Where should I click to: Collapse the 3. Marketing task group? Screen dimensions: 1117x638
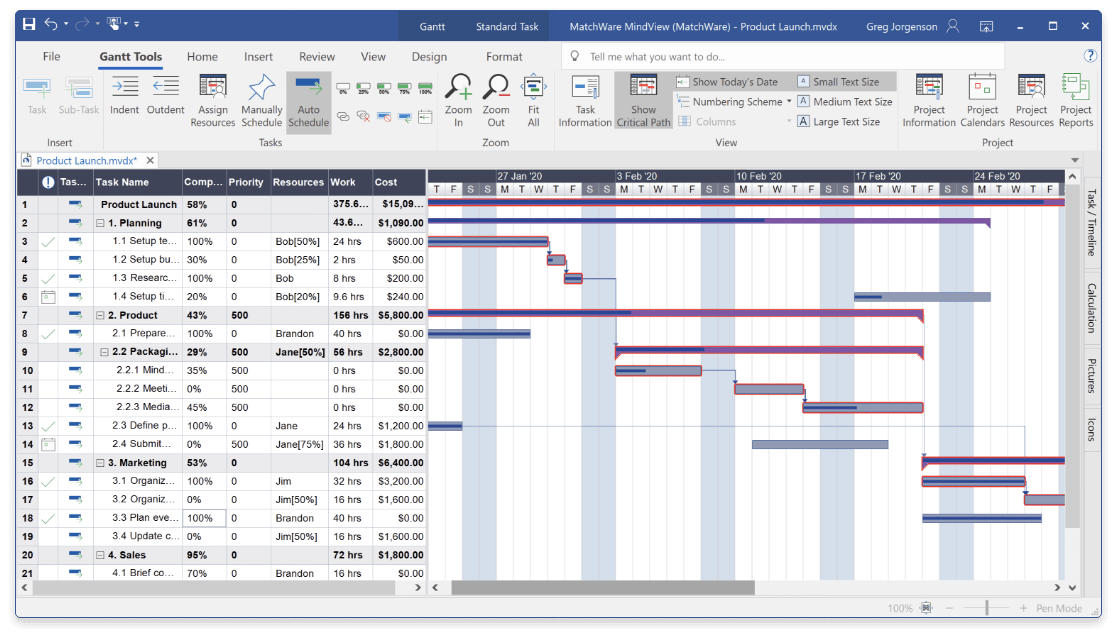pyautogui.click(x=99, y=462)
